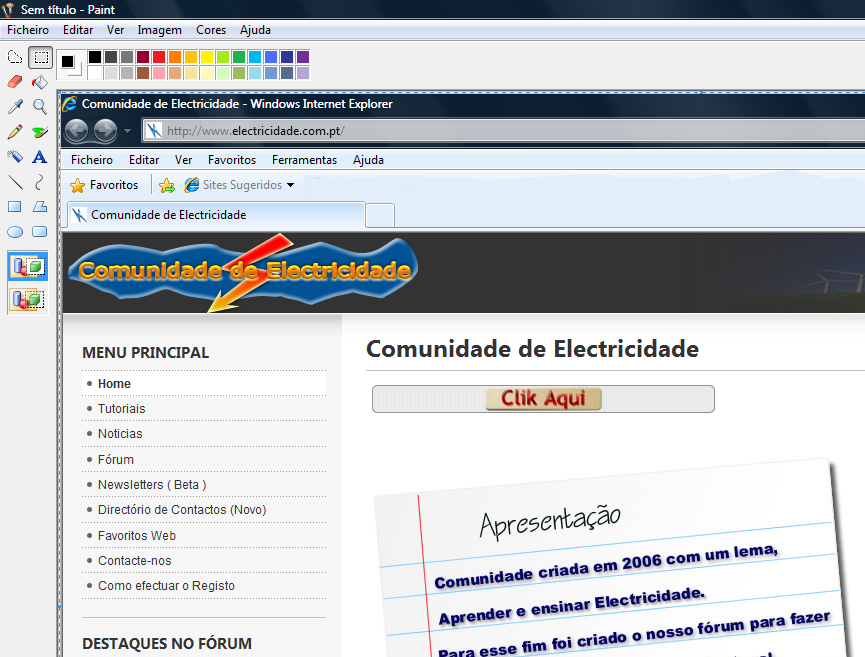Click the Internet Explorer logo in the browser title bar
The image size is (865, 657).
(x=70, y=104)
